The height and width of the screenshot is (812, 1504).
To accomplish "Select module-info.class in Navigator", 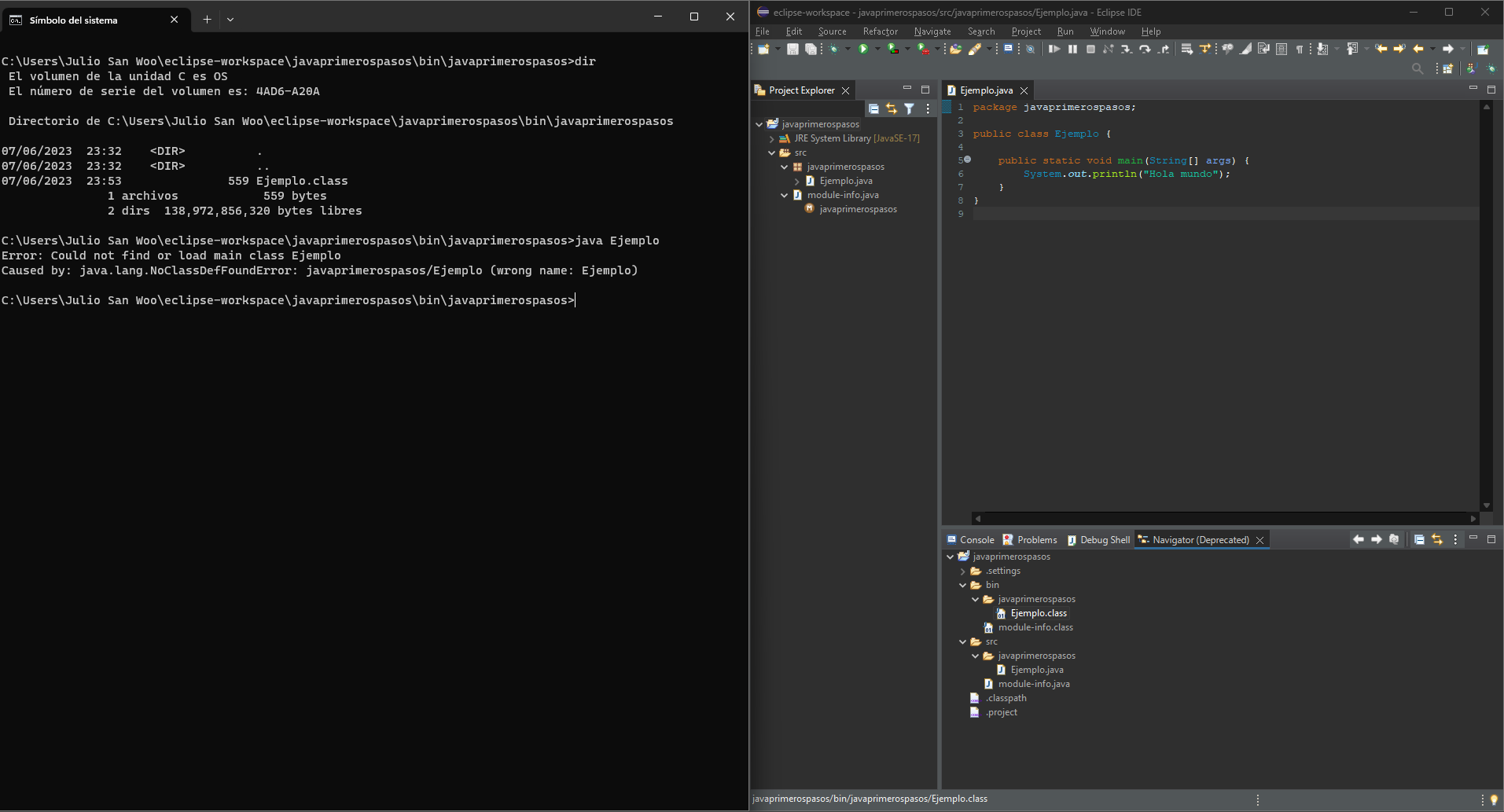I will (1035, 627).
